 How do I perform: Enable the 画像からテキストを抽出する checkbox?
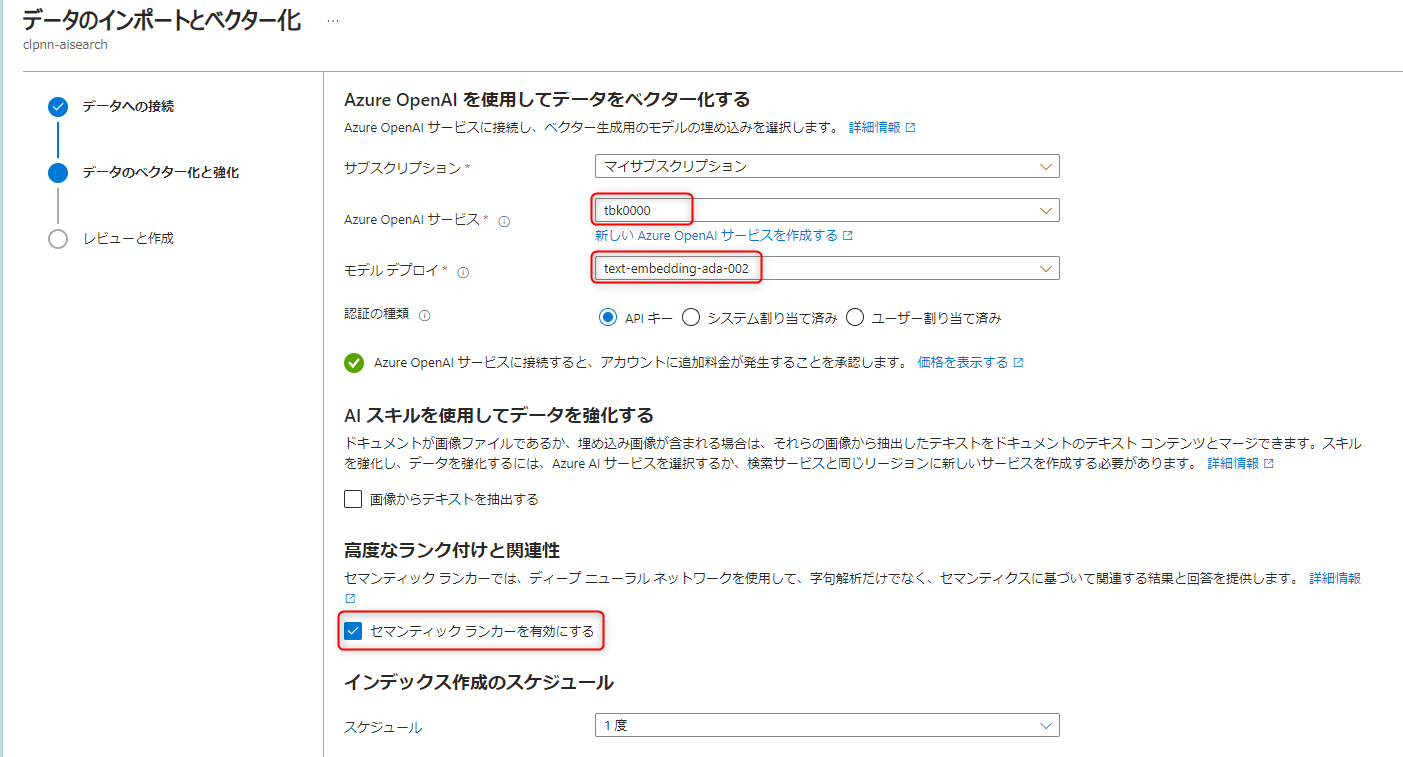[x=352, y=498]
